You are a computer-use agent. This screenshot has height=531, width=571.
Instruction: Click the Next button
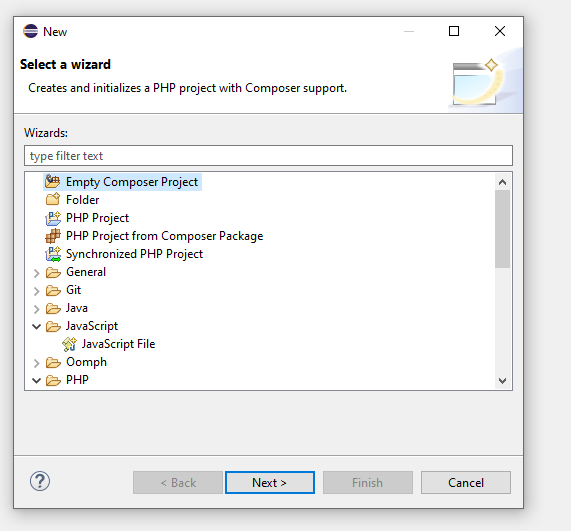click(x=269, y=483)
